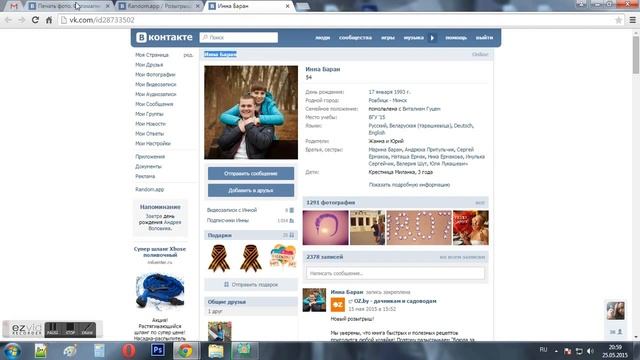
Task: Click the Написать сообщение wall input
Action: pos(396,273)
